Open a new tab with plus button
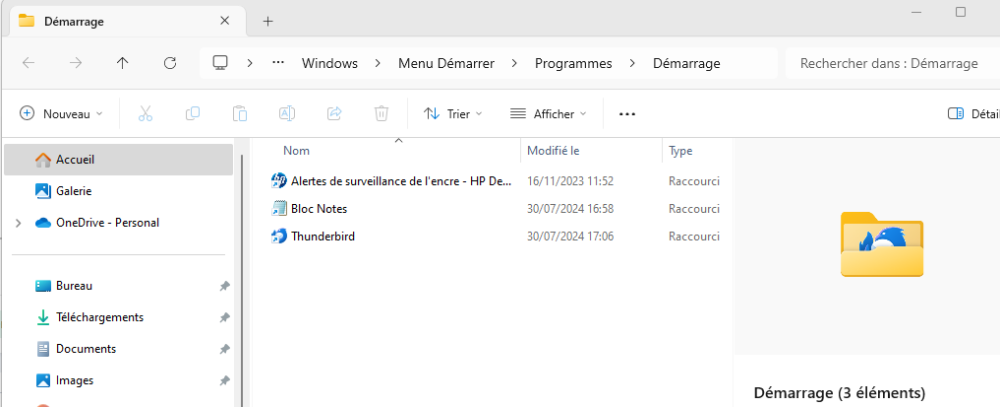1000x407 pixels. click(x=268, y=21)
